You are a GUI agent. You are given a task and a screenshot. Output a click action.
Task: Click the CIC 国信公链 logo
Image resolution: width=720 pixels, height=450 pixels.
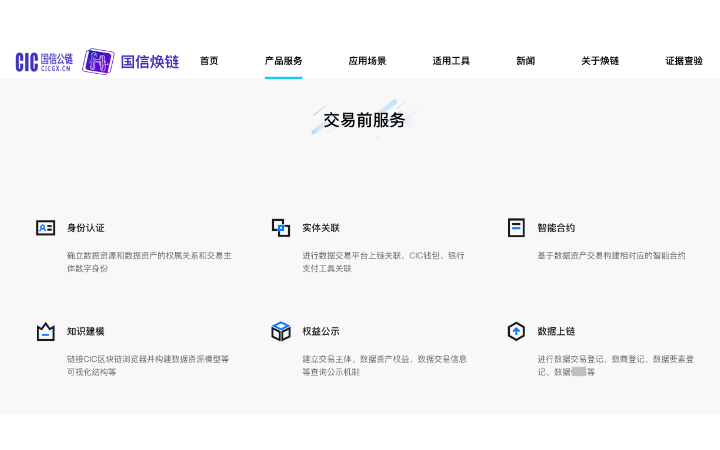tap(44, 62)
